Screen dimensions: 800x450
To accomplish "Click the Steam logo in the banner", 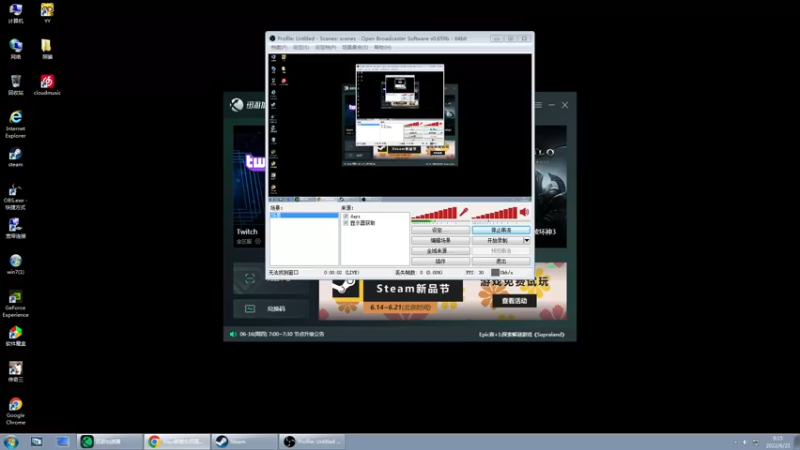I will point(345,288).
